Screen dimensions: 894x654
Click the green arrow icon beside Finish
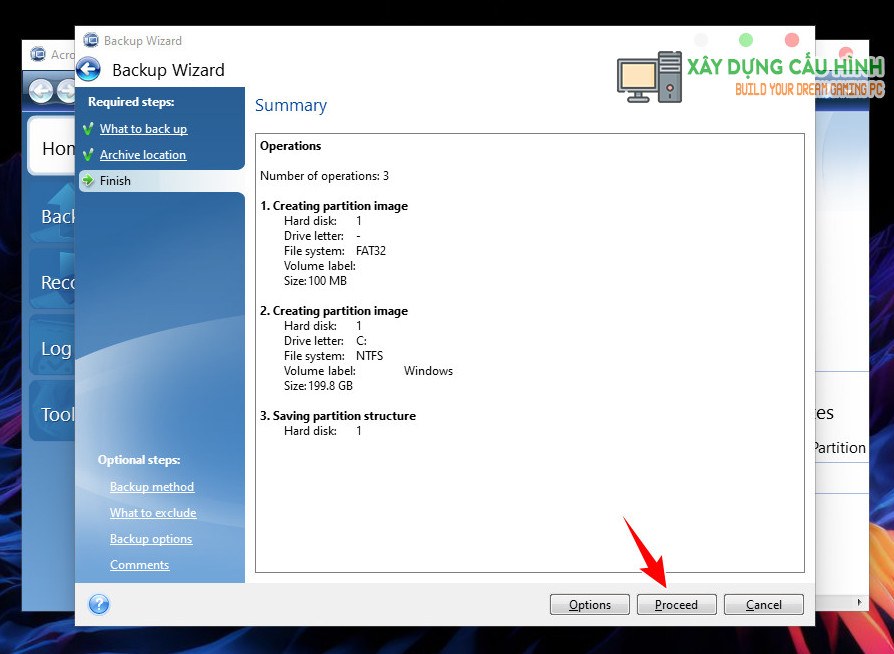[x=88, y=181]
